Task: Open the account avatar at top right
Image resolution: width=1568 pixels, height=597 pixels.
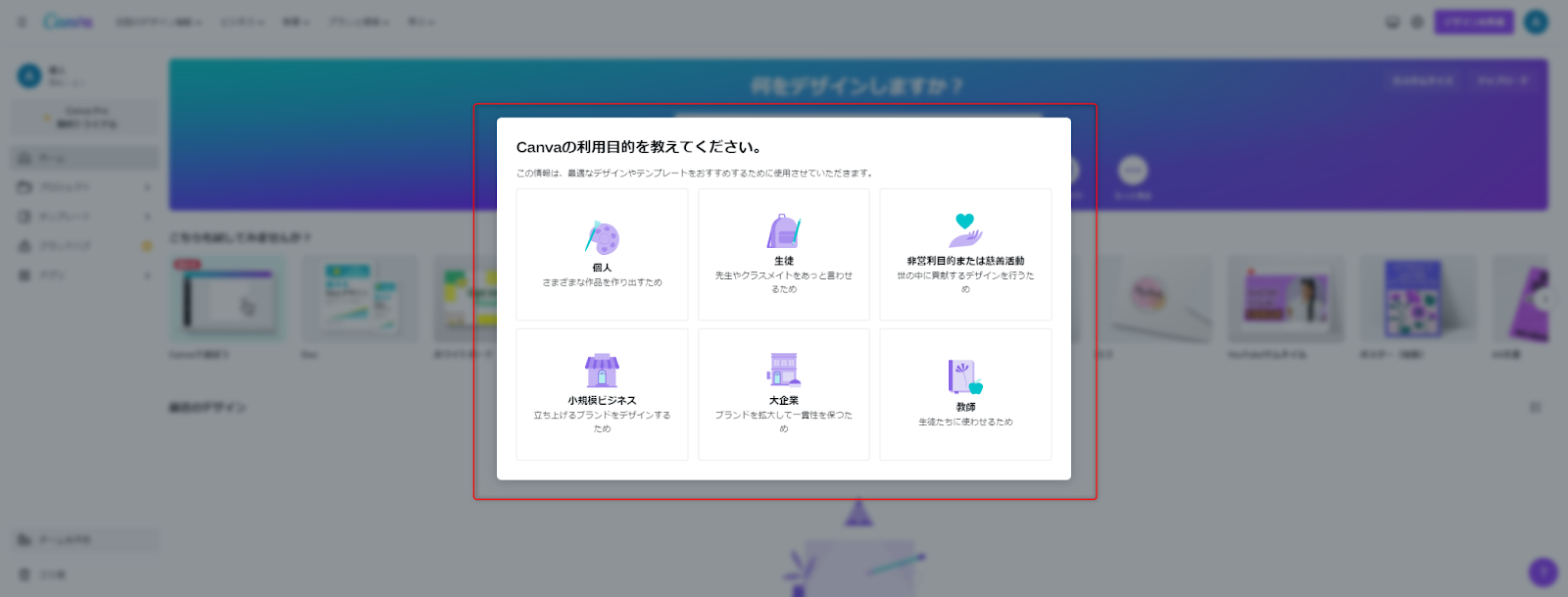Action: (1536, 22)
